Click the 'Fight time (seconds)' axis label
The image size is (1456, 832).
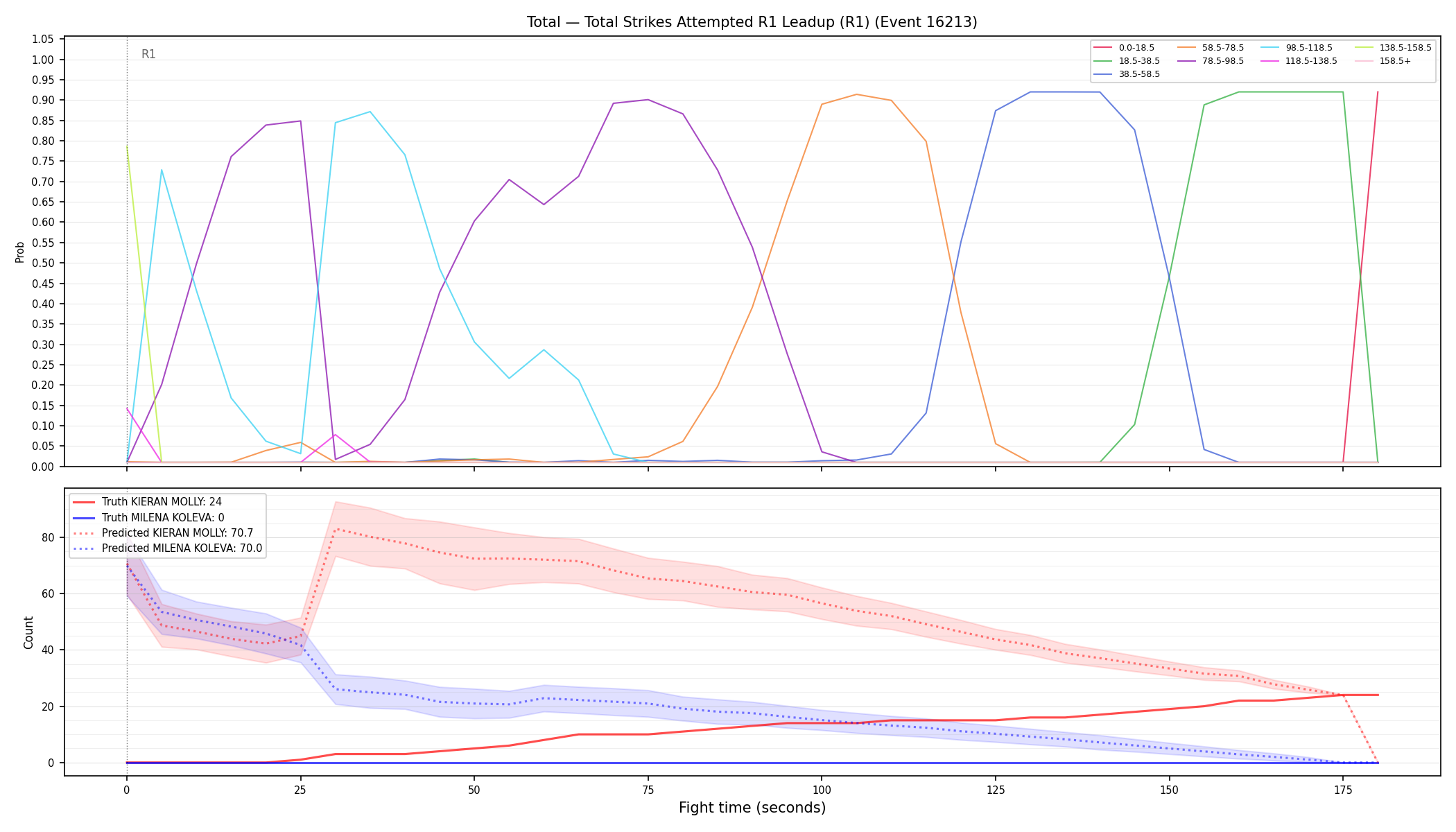click(752, 808)
